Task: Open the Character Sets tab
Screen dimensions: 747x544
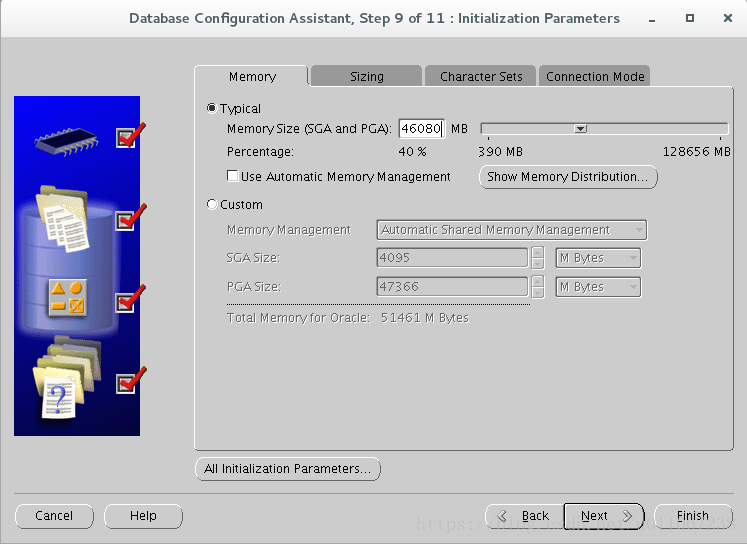Action: tap(481, 76)
